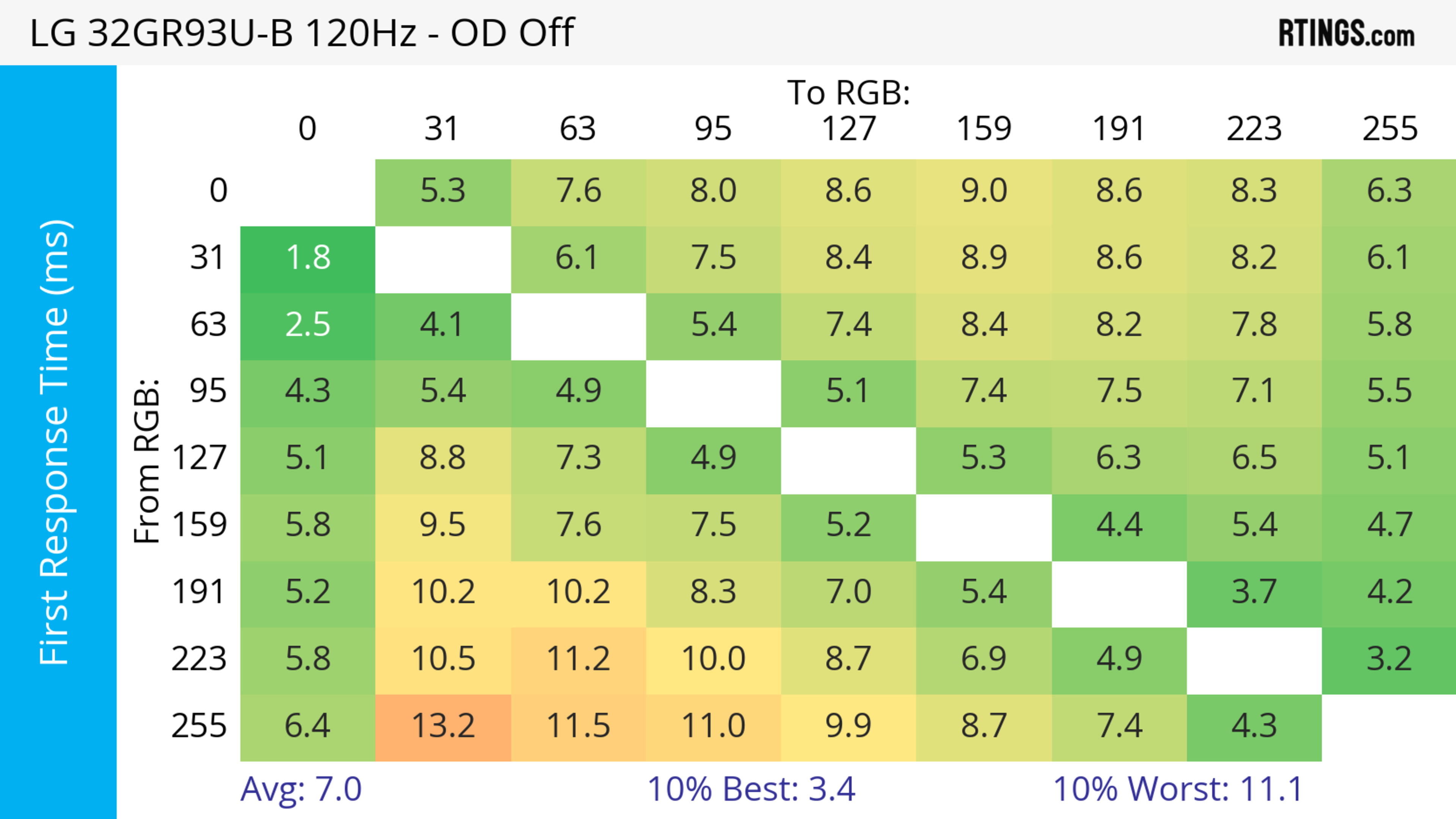
Task: Click the 'Avg: 7.0' summary text
Action: pos(301,789)
